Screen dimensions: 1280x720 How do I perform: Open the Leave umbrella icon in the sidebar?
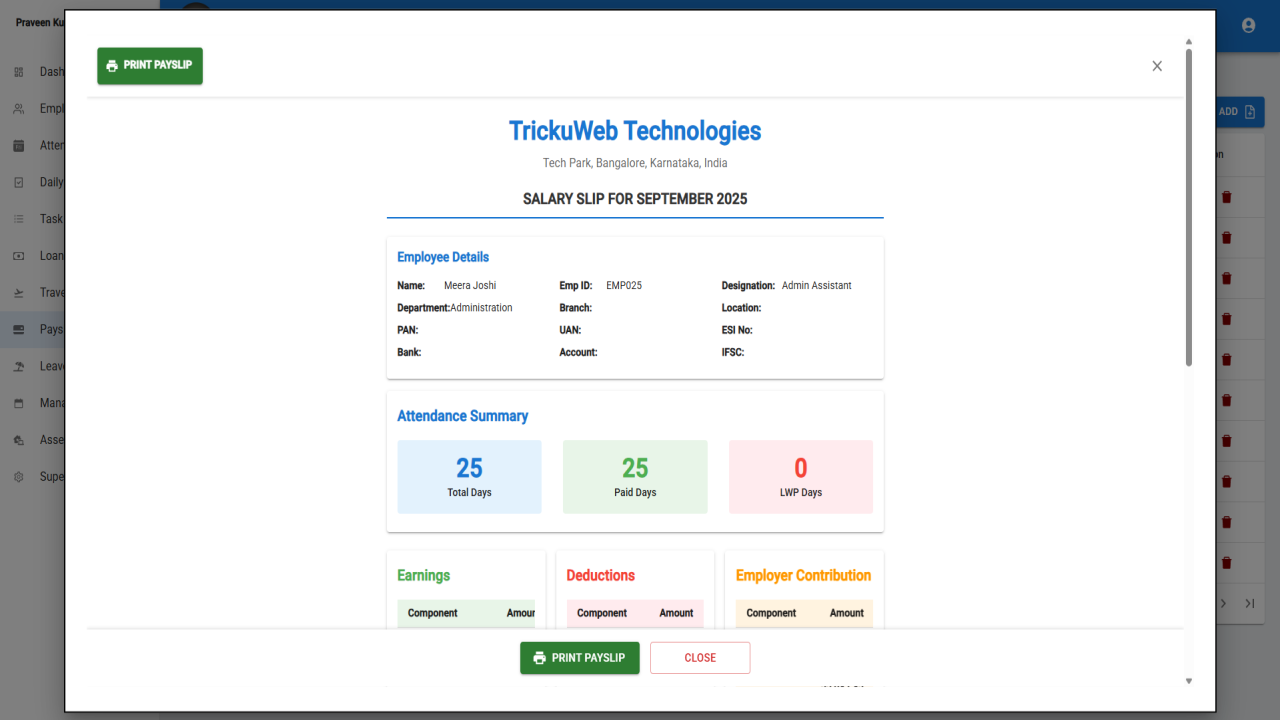[x=18, y=366]
